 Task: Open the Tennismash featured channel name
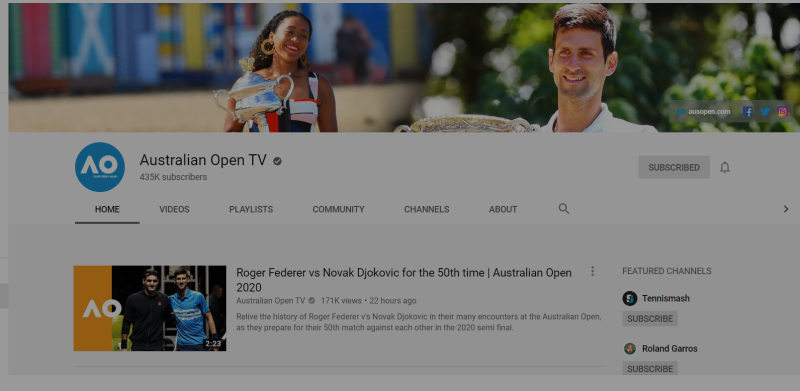[666, 298]
